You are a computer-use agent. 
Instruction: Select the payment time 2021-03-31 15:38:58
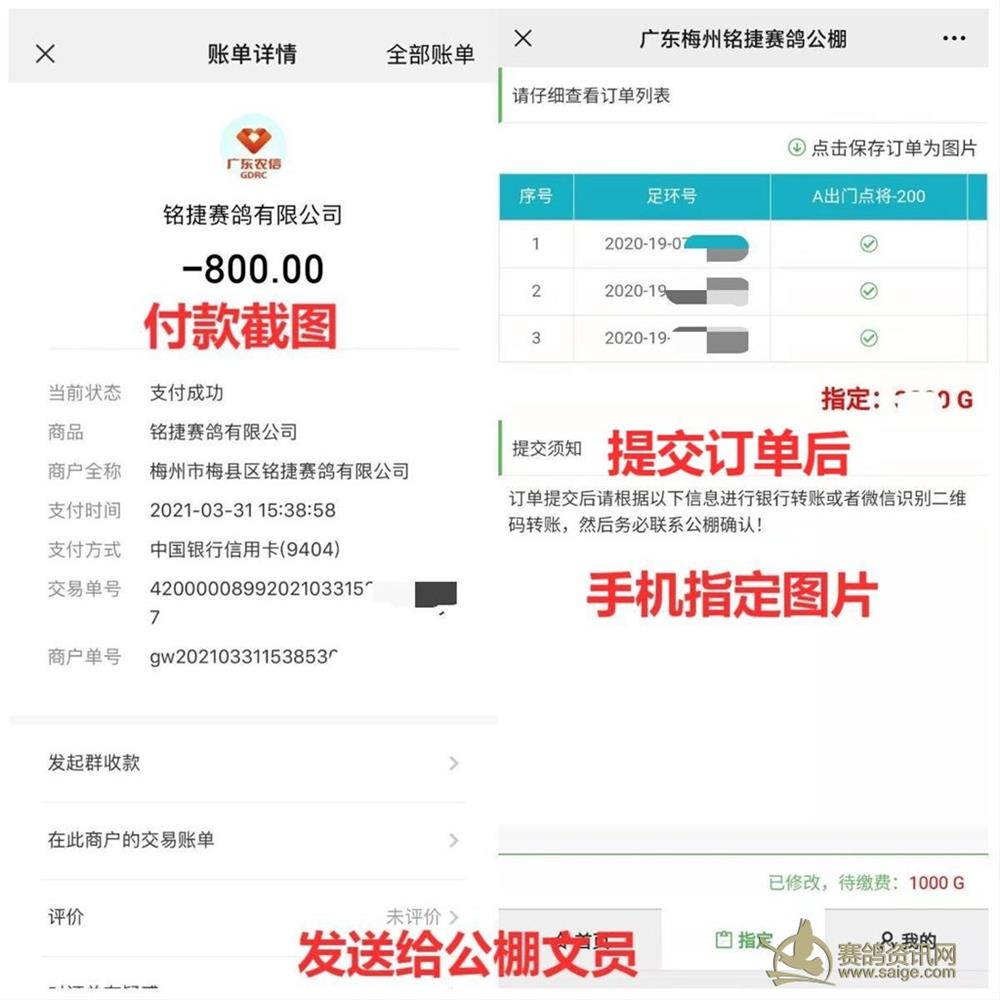(x=243, y=510)
